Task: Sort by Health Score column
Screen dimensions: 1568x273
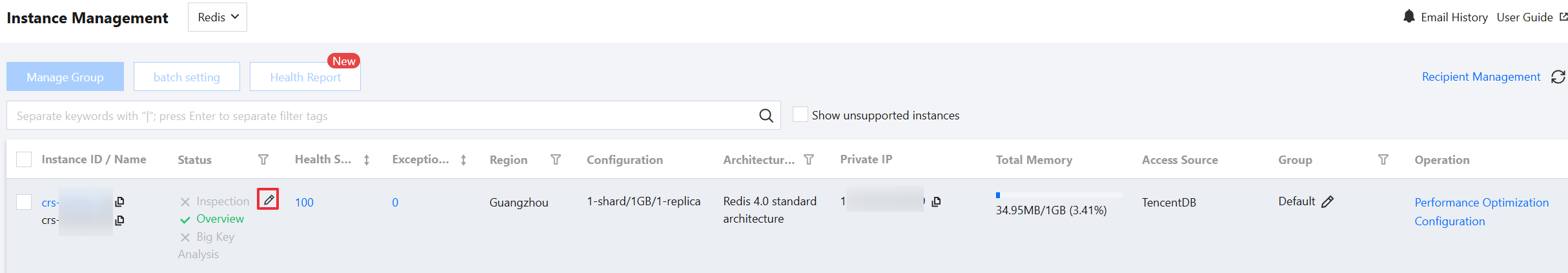Action: (x=367, y=160)
